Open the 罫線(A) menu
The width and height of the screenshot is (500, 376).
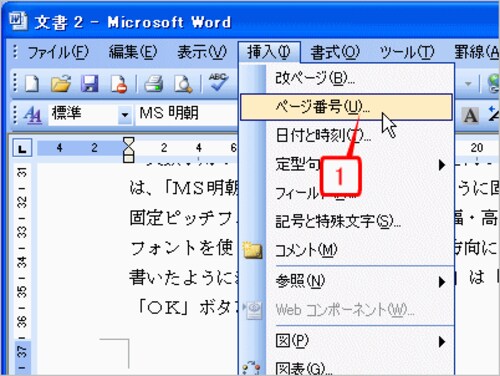[477, 52]
